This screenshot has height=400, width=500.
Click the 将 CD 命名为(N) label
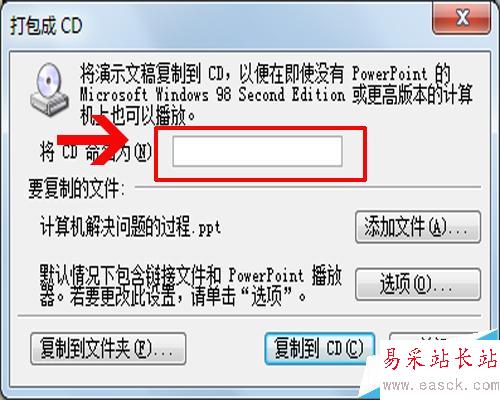click(x=96, y=152)
